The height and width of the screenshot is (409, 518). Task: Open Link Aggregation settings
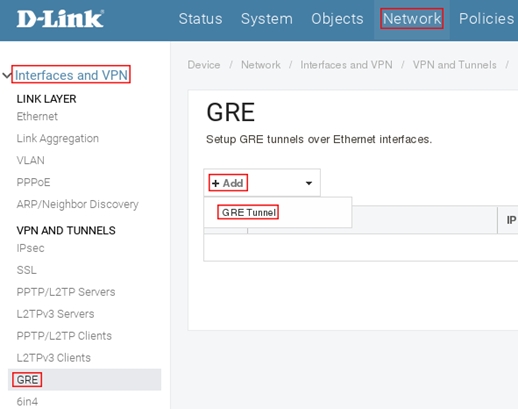click(x=58, y=138)
